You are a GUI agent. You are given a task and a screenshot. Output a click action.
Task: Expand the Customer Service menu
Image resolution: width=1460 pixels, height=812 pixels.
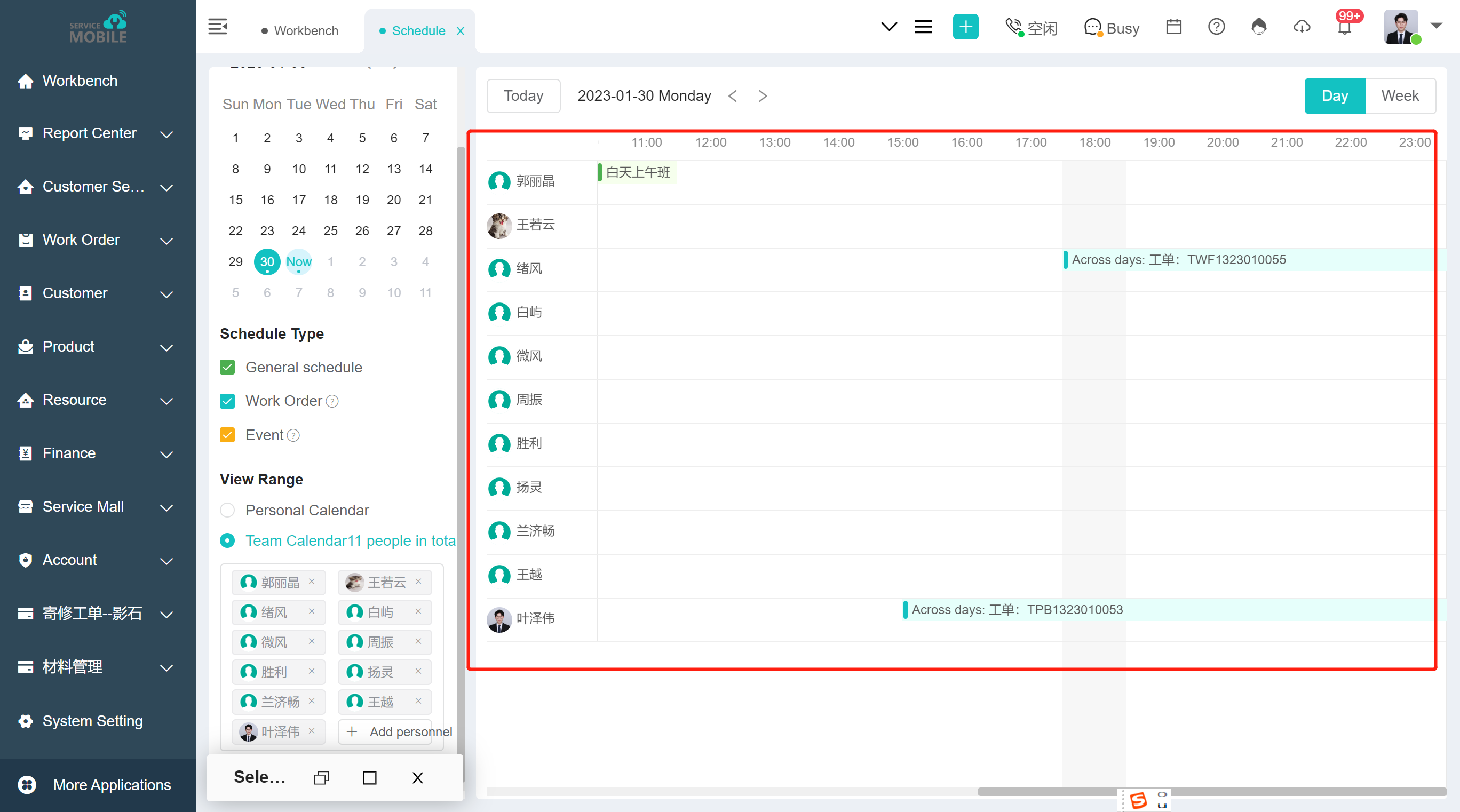coord(98,187)
